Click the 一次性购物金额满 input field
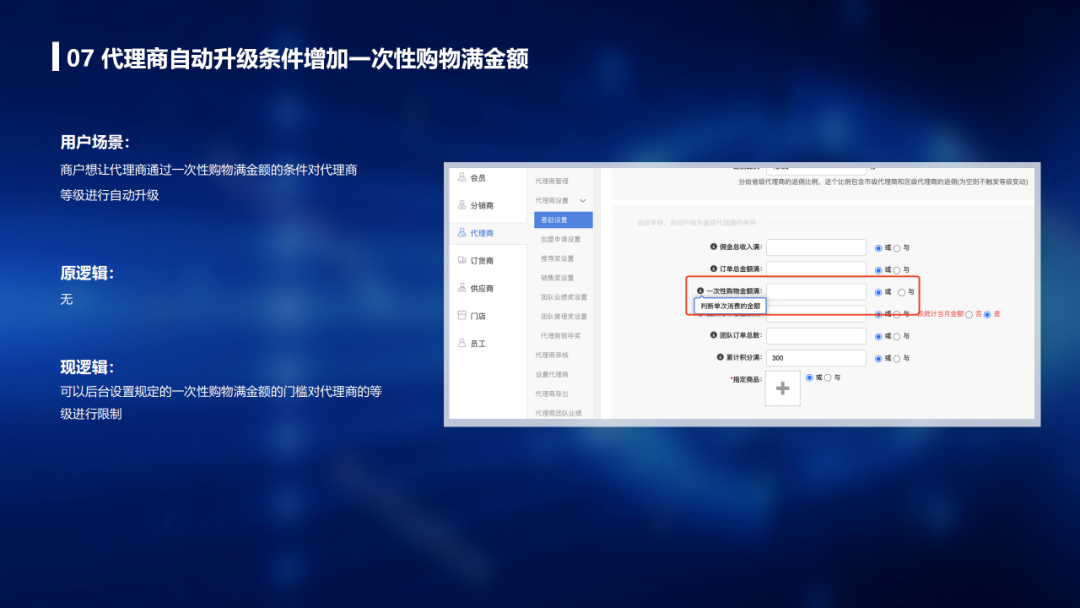Viewport: 1080px width, 608px height. click(816, 292)
